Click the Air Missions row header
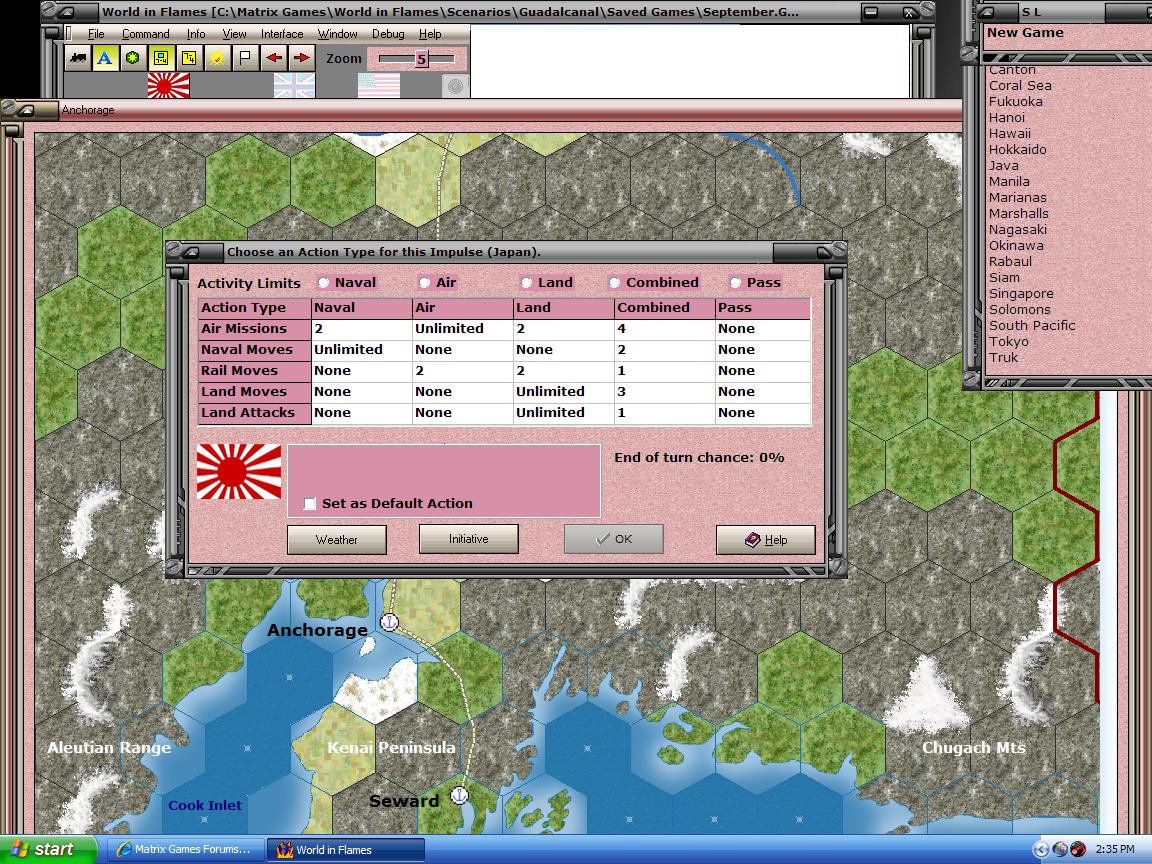 tap(255, 329)
